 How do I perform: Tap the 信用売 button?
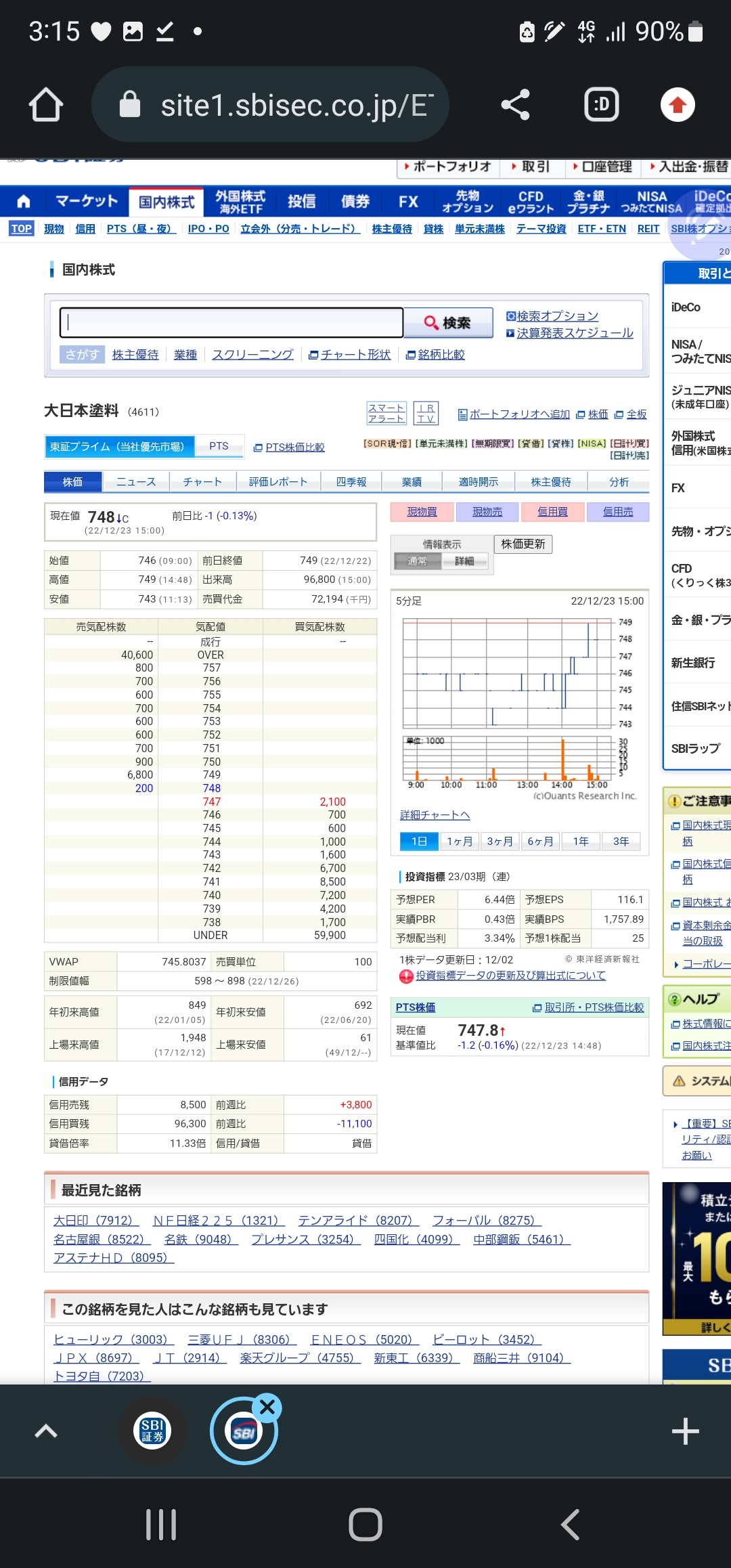618,512
